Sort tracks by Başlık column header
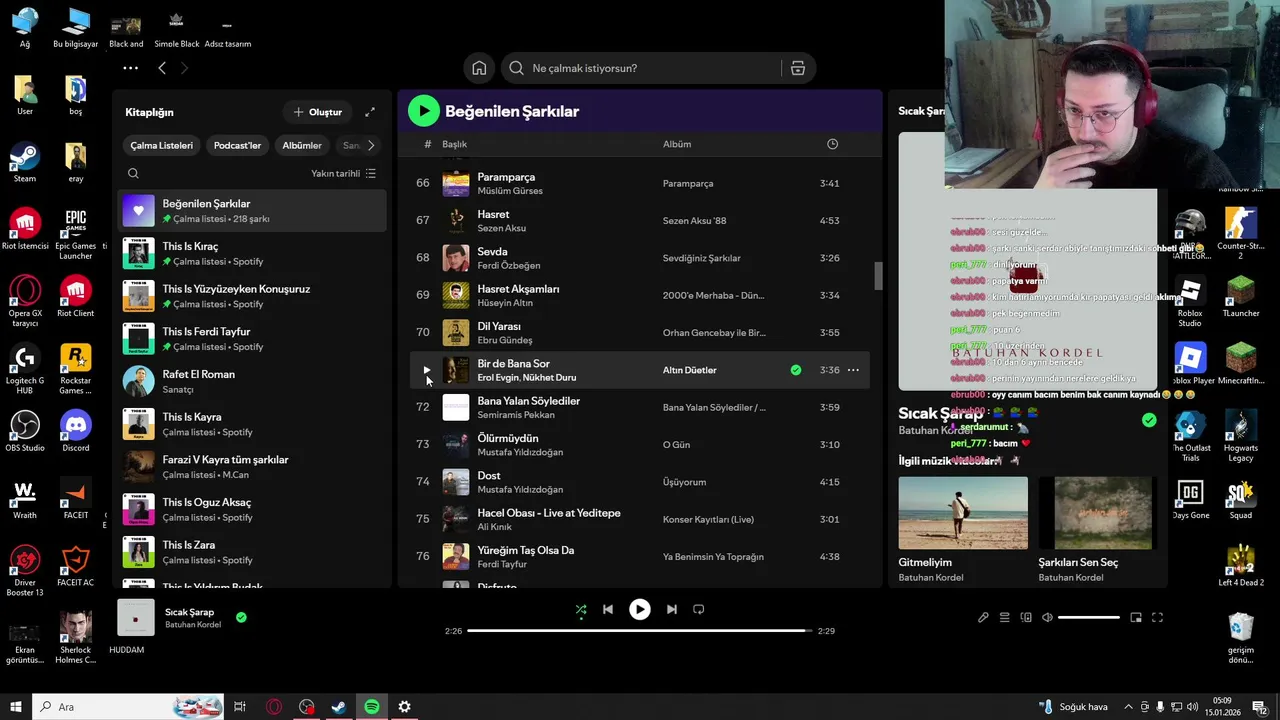This screenshot has height=720, width=1280. [454, 144]
